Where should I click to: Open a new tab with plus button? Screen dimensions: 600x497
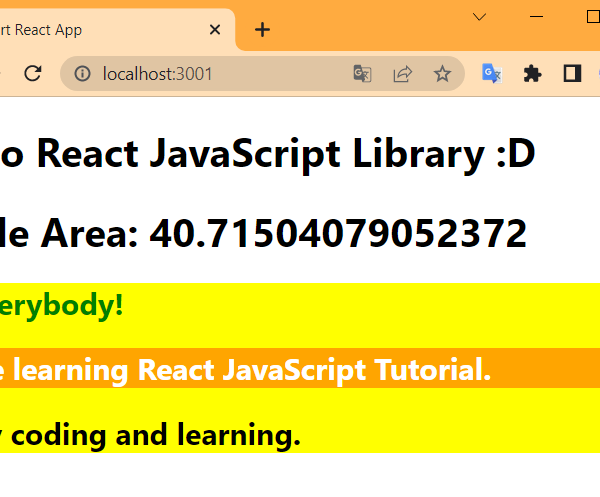262,30
